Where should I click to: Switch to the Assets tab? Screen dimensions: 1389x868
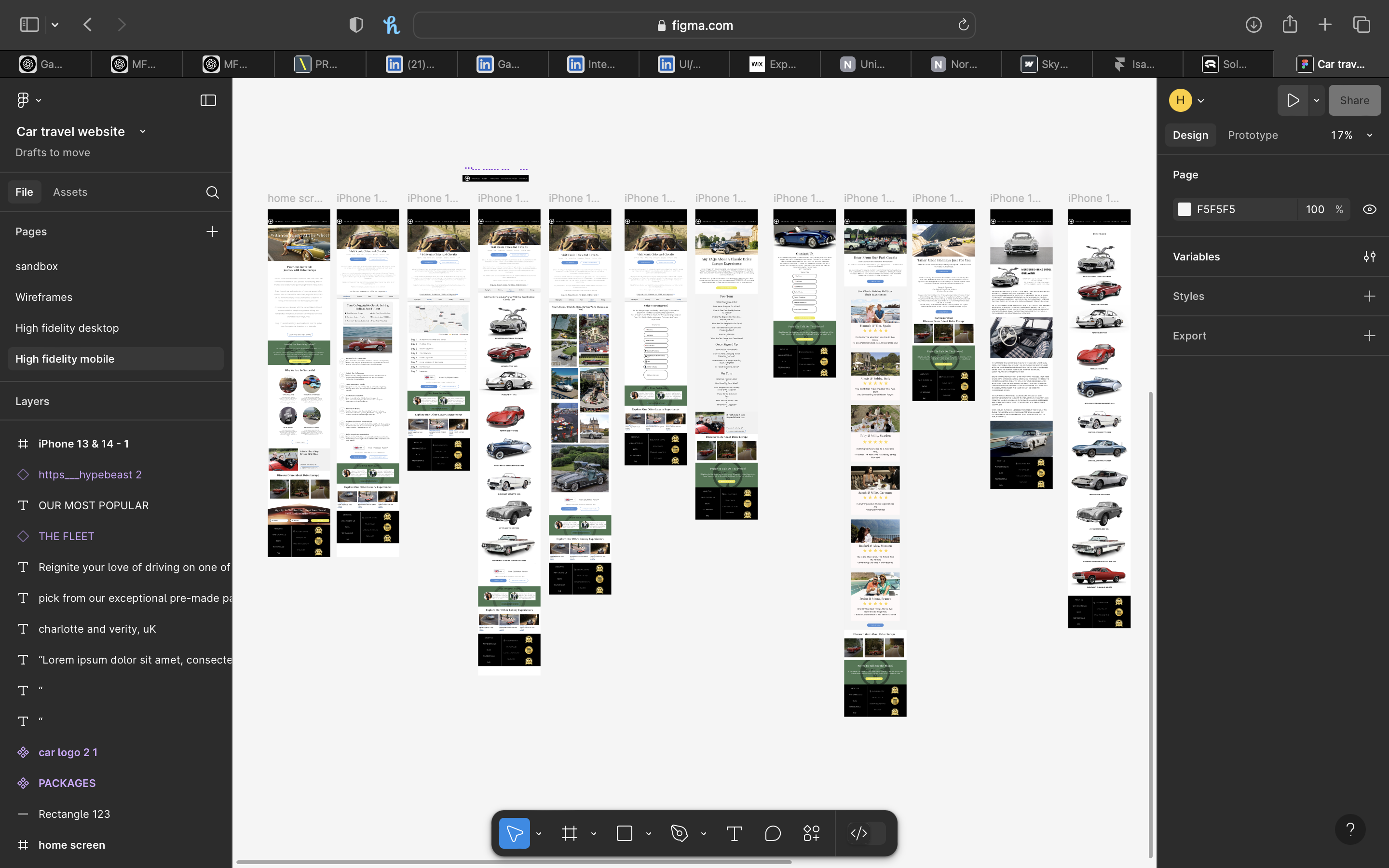[x=70, y=192]
